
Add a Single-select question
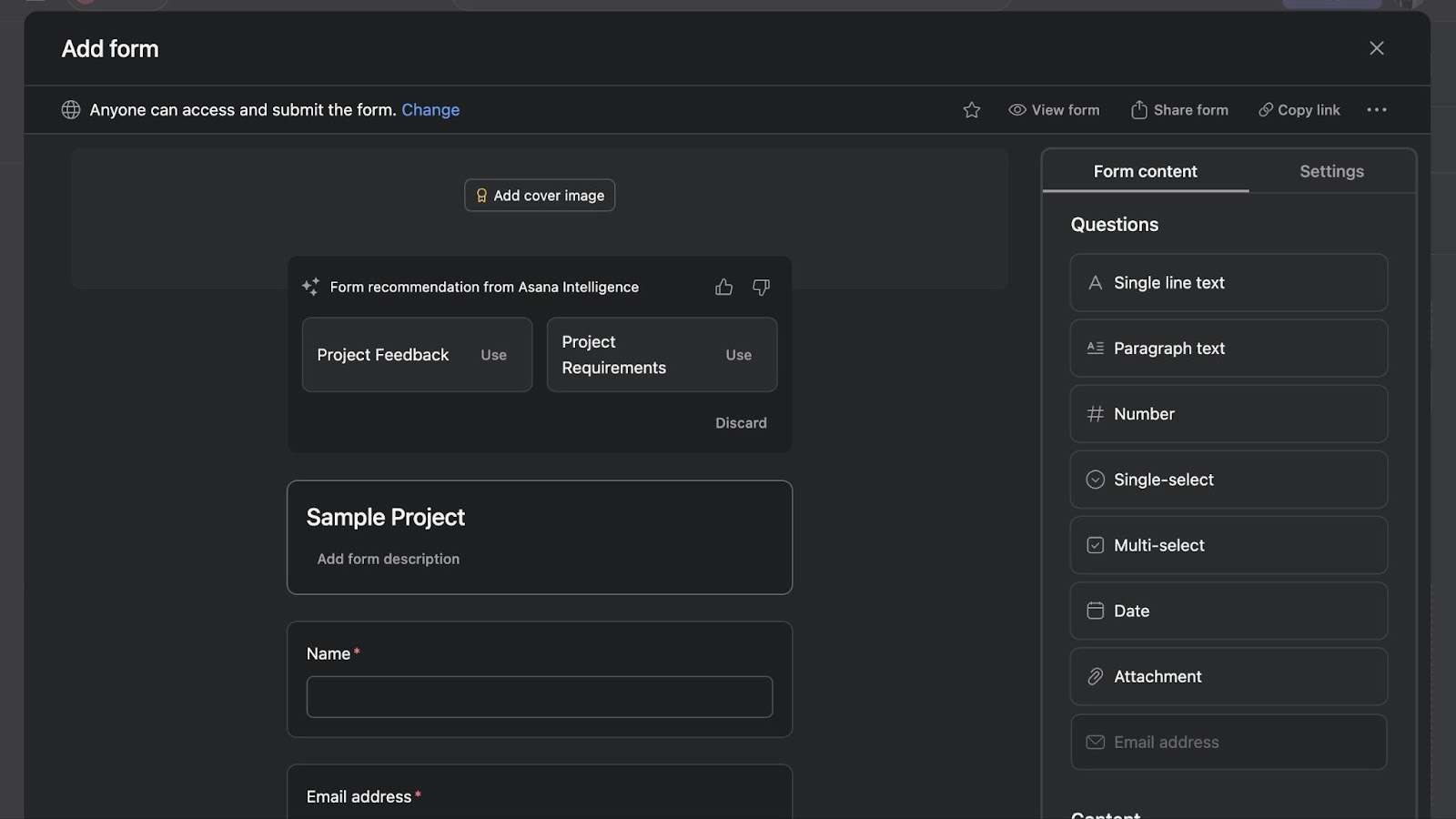coord(1228,480)
